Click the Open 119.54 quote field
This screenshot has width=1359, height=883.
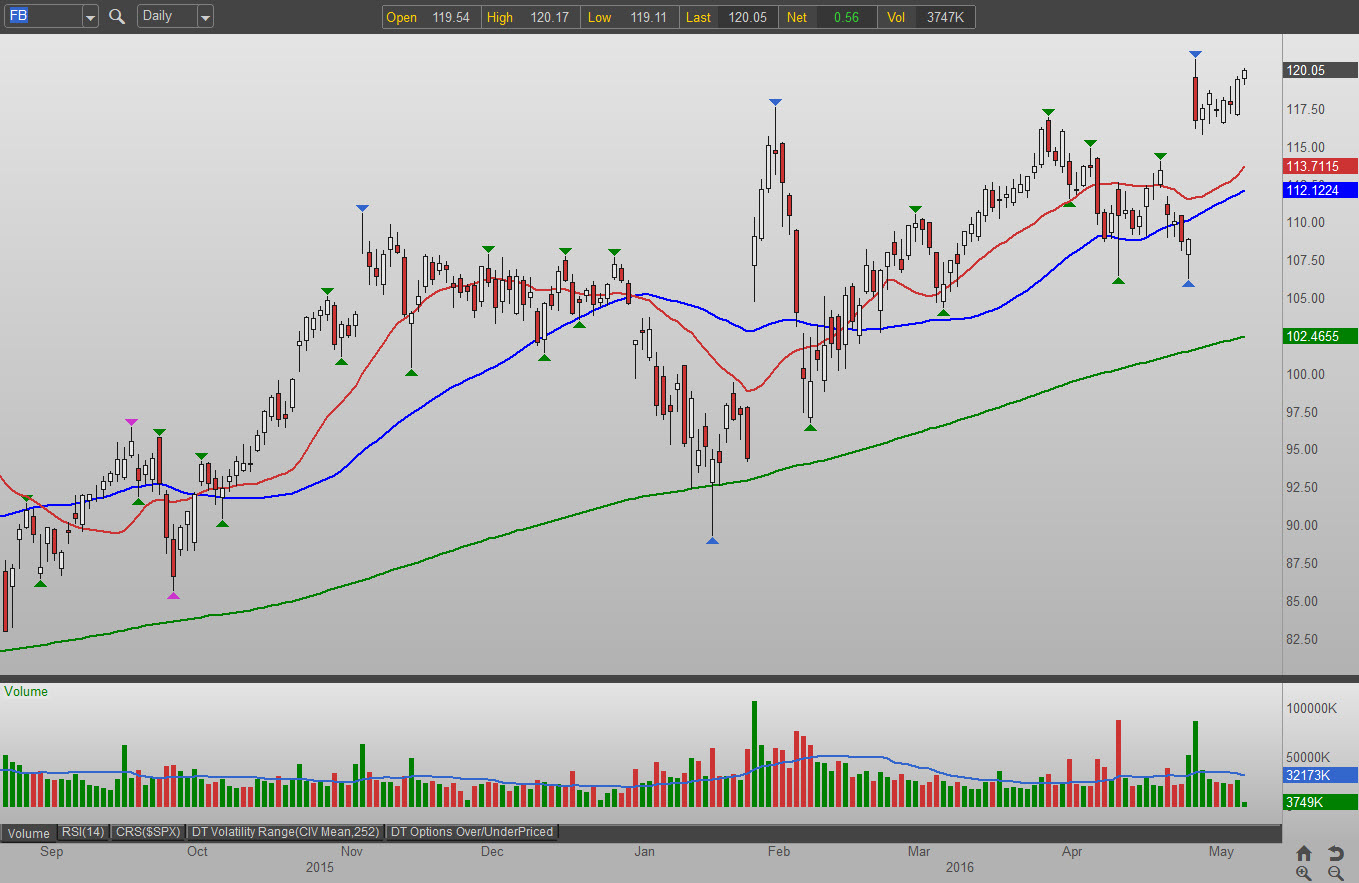431,17
